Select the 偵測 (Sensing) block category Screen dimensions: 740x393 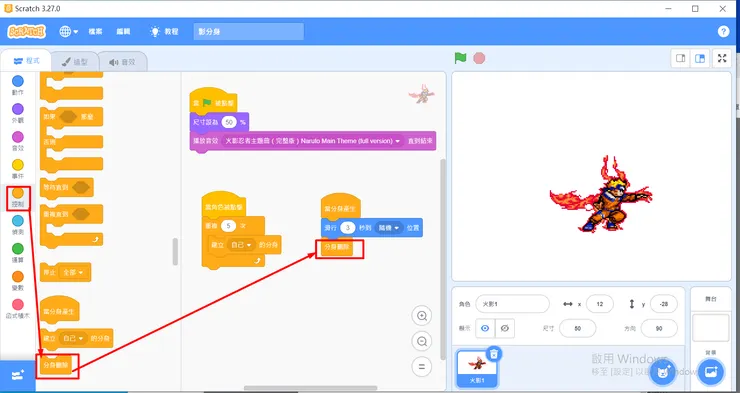point(17,225)
